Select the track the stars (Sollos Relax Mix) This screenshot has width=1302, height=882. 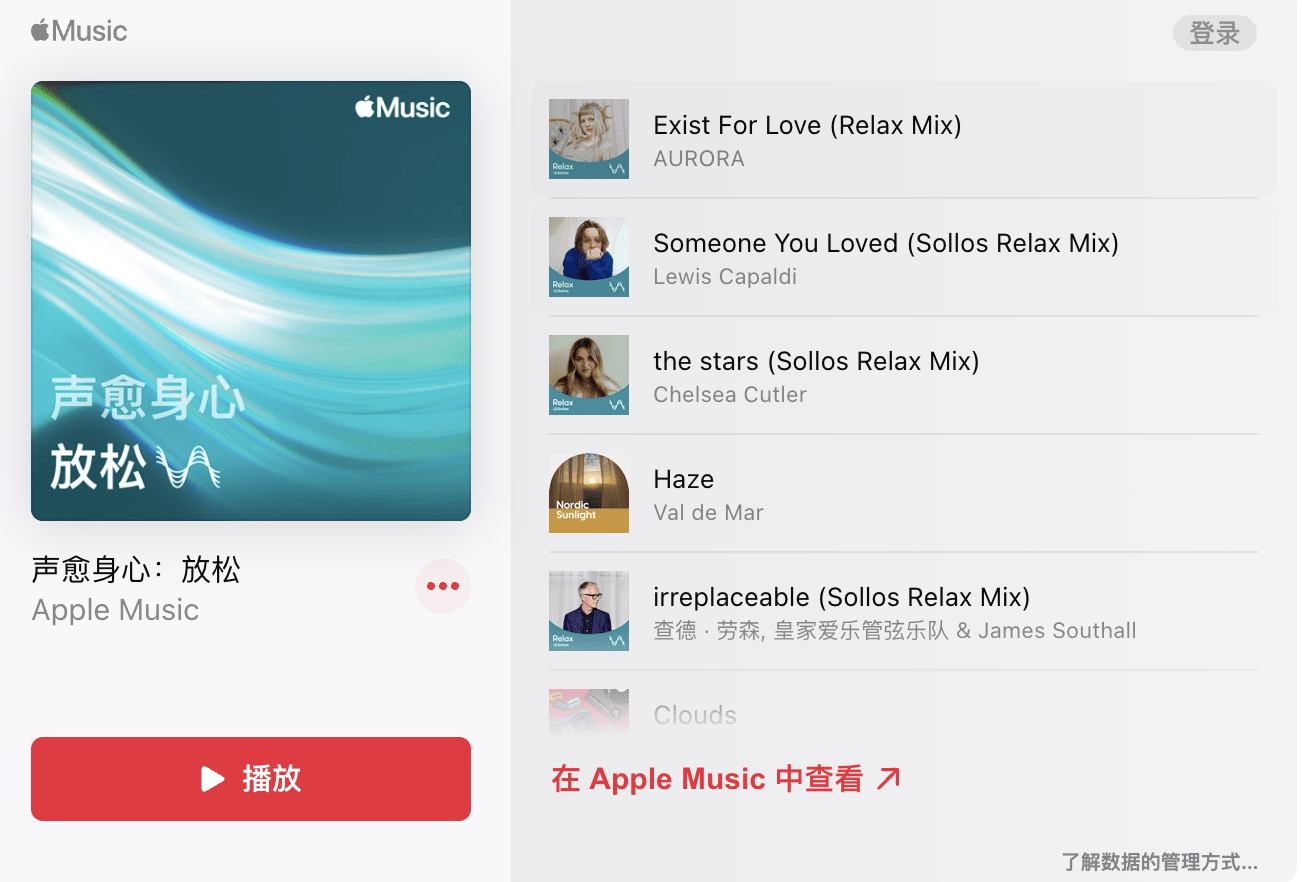(904, 375)
